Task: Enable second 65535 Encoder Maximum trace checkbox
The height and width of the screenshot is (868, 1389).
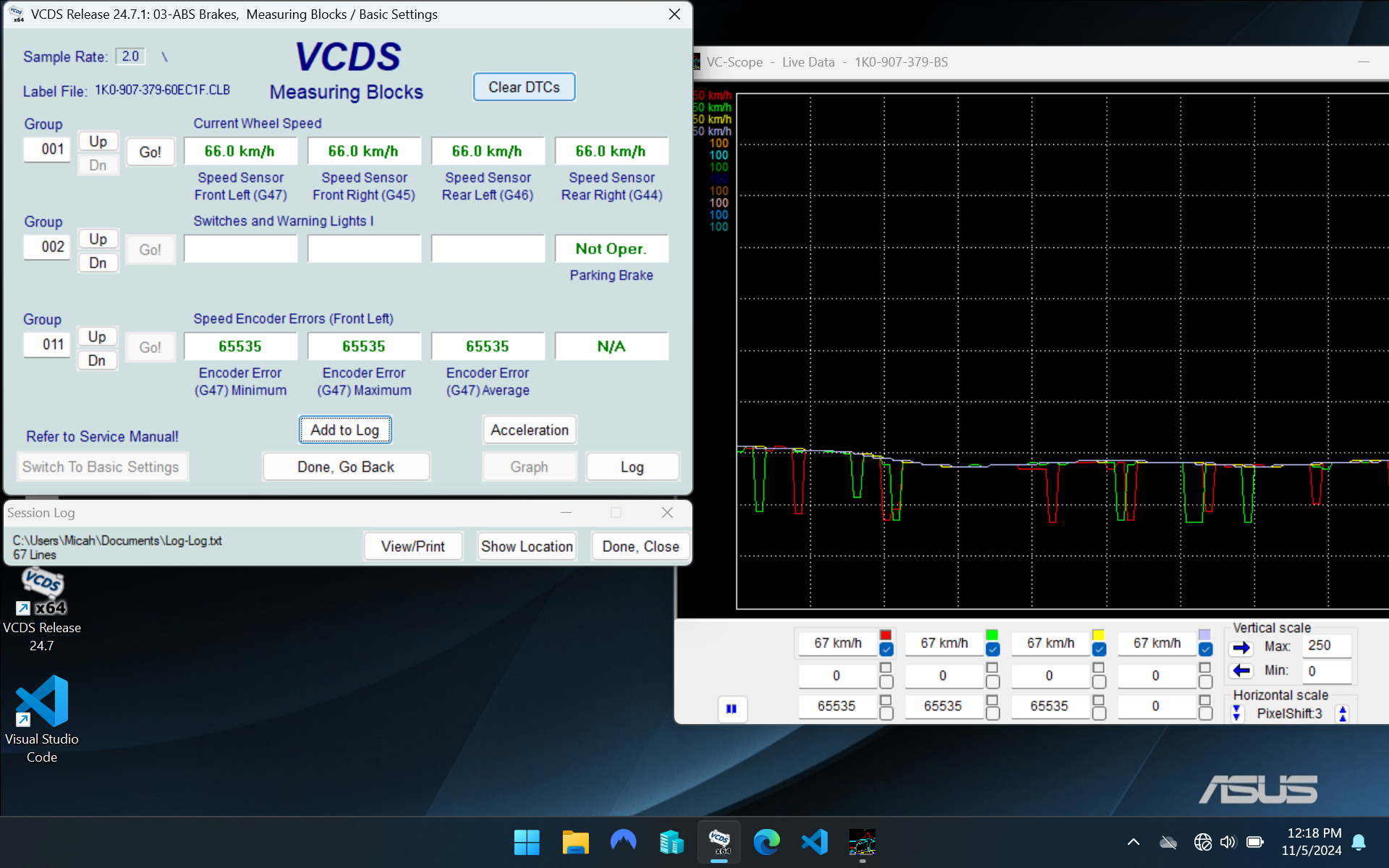Action: [x=993, y=713]
